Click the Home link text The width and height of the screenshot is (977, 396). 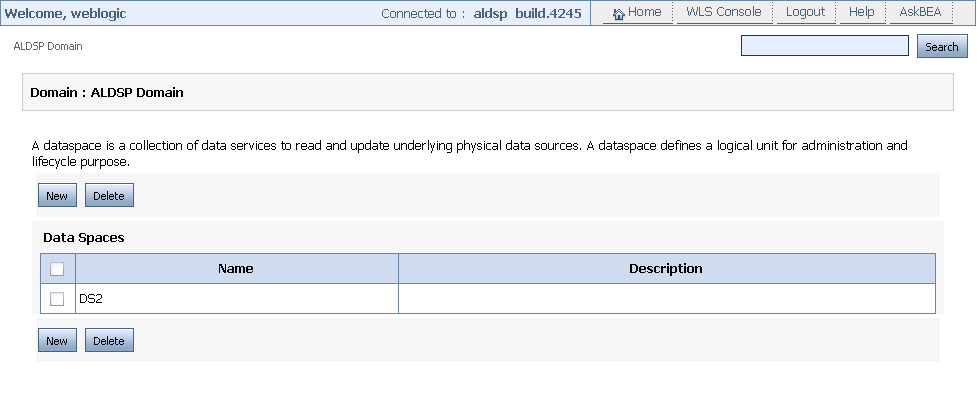pyautogui.click(x=644, y=12)
